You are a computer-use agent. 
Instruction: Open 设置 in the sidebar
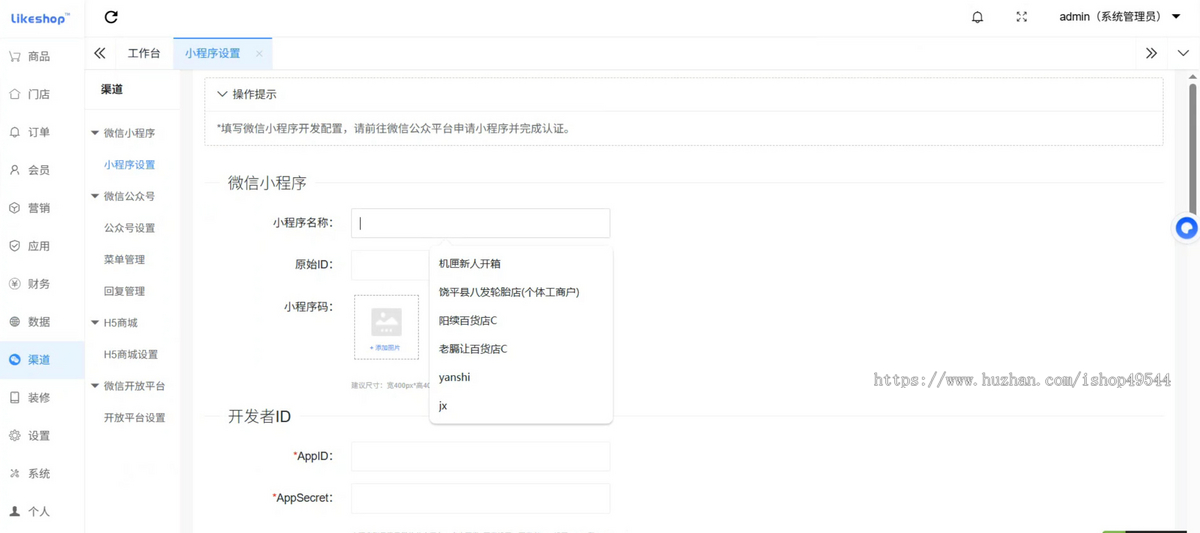[42, 436]
